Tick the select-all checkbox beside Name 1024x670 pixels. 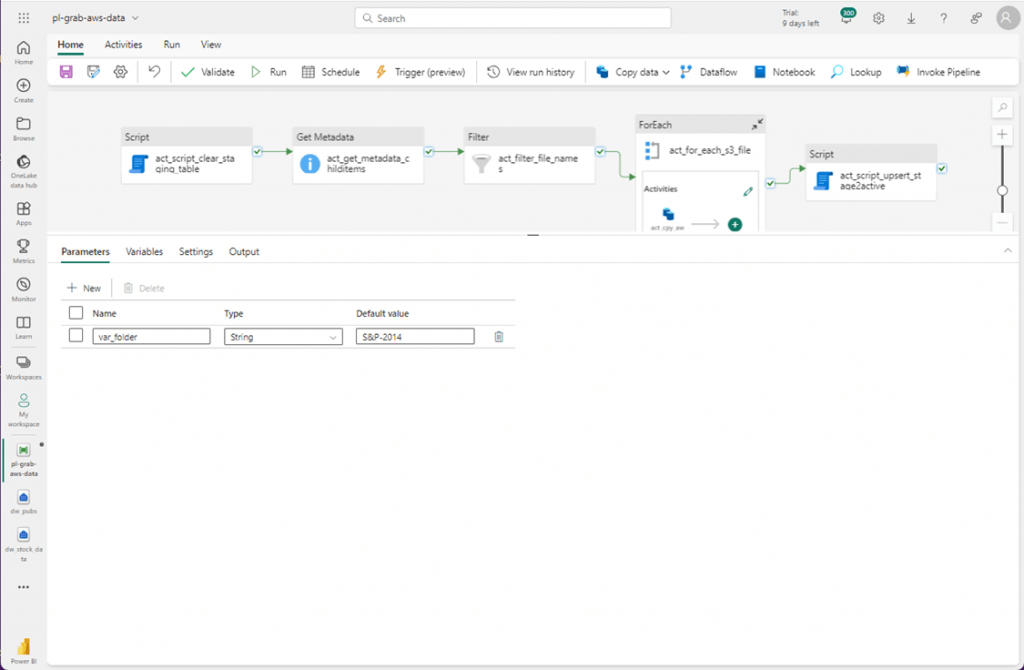click(76, 313)
